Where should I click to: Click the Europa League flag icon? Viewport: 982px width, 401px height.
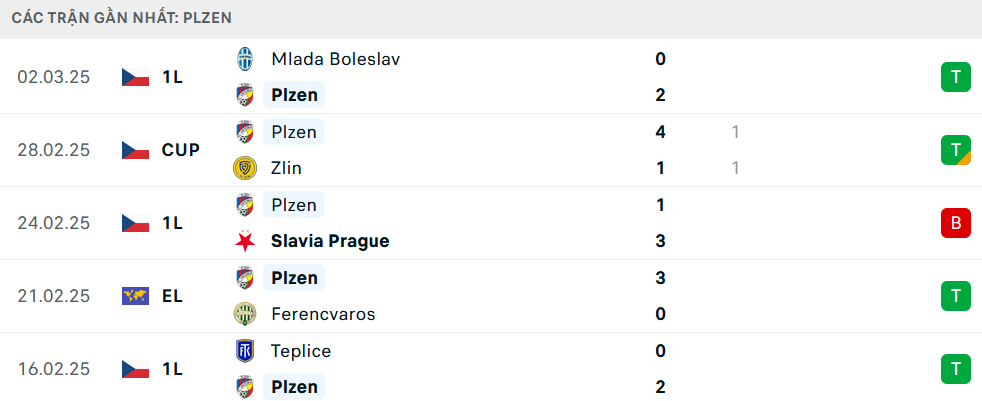[x=135, y=296]
